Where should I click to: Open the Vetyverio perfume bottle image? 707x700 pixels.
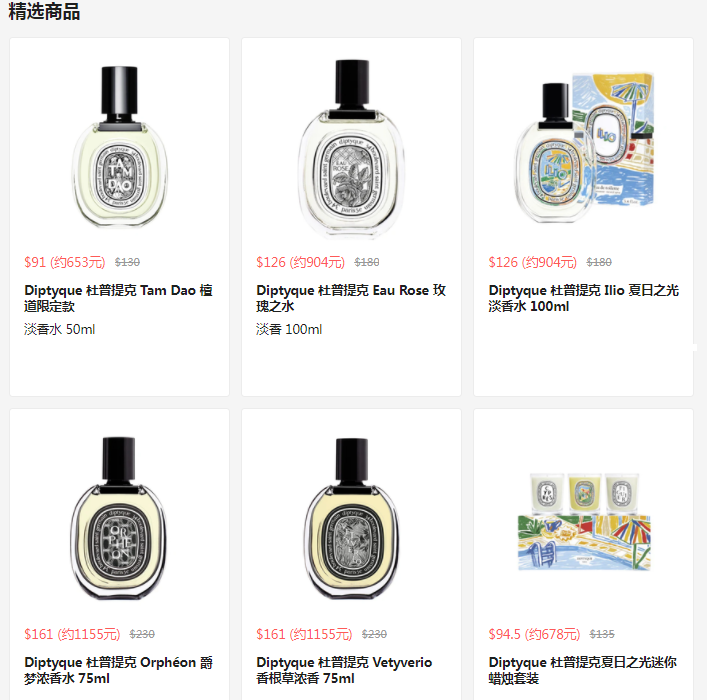coord(351,519)
